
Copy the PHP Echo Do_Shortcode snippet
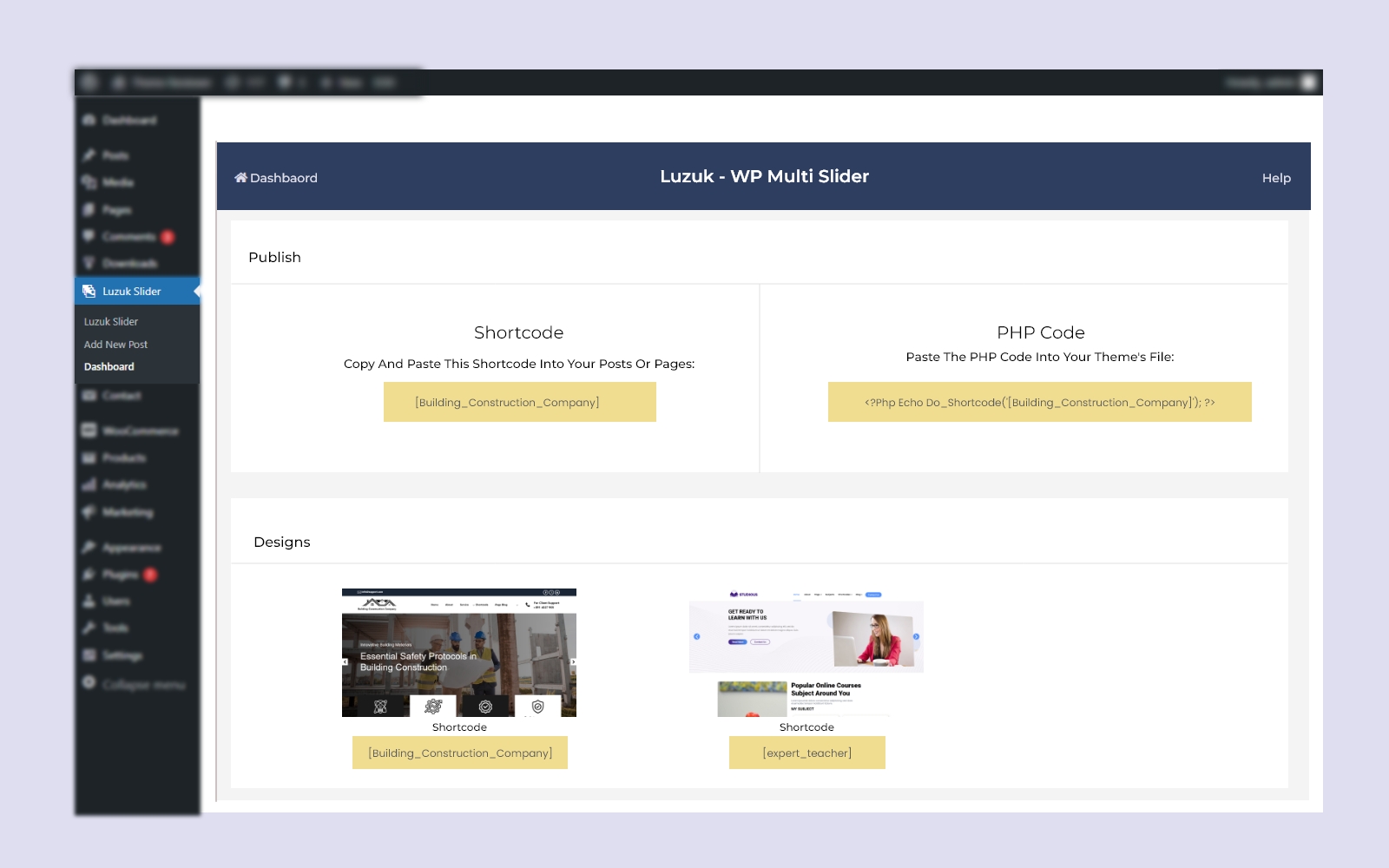1040,402
